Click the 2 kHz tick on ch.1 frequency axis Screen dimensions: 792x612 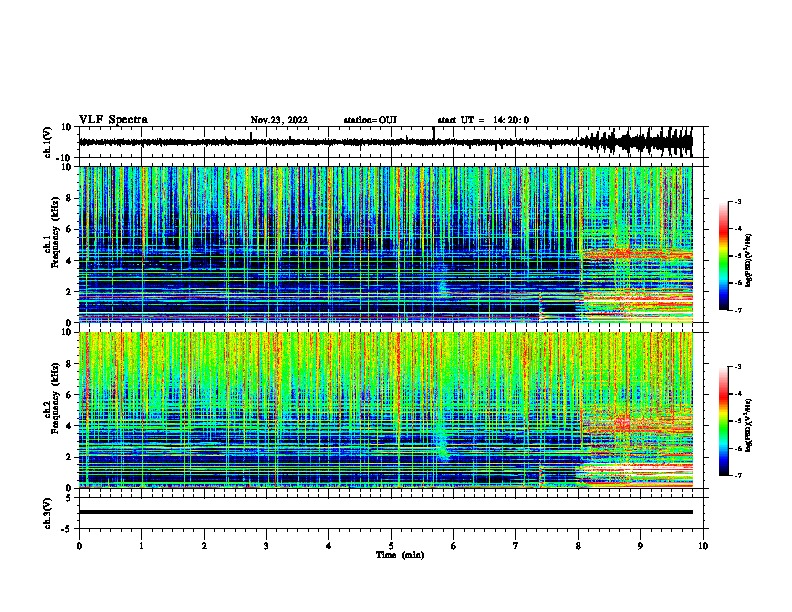(x=69, y=291)
